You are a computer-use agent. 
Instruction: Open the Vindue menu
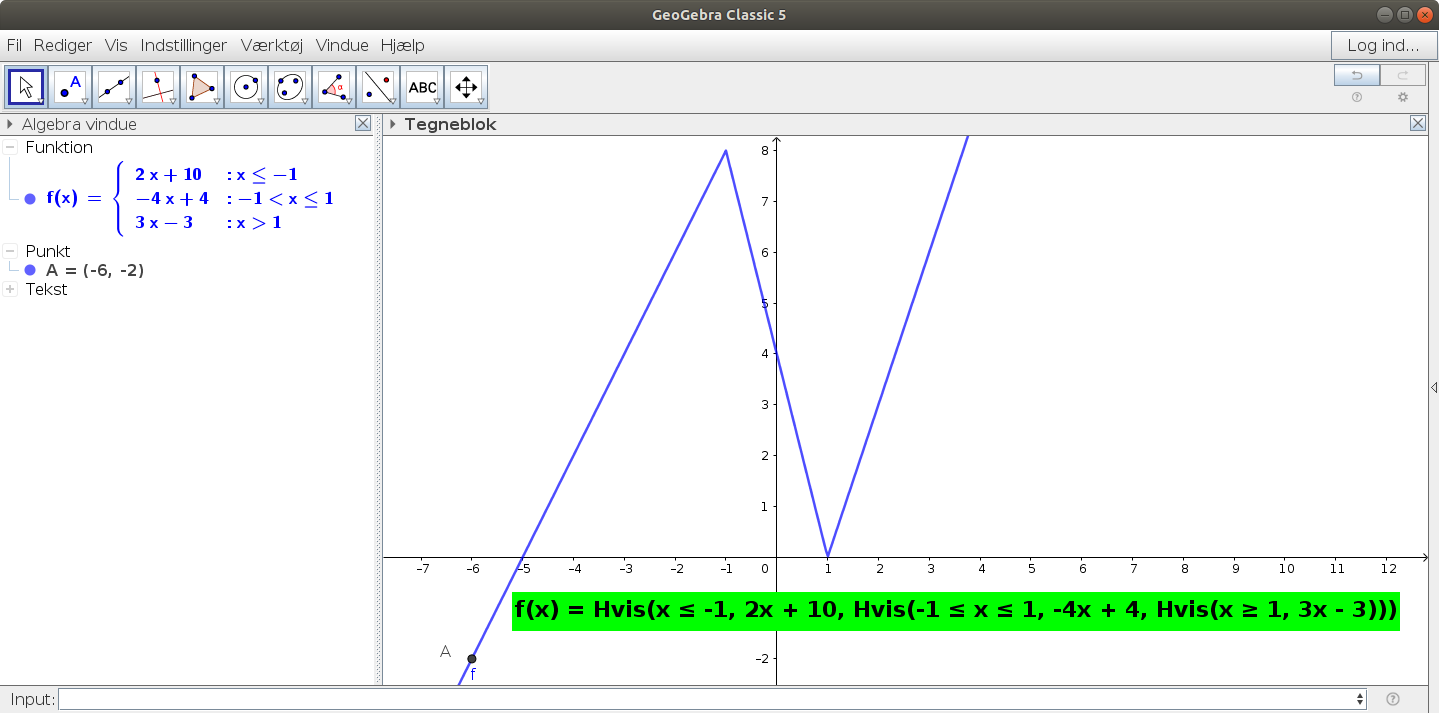pos(342,45)
